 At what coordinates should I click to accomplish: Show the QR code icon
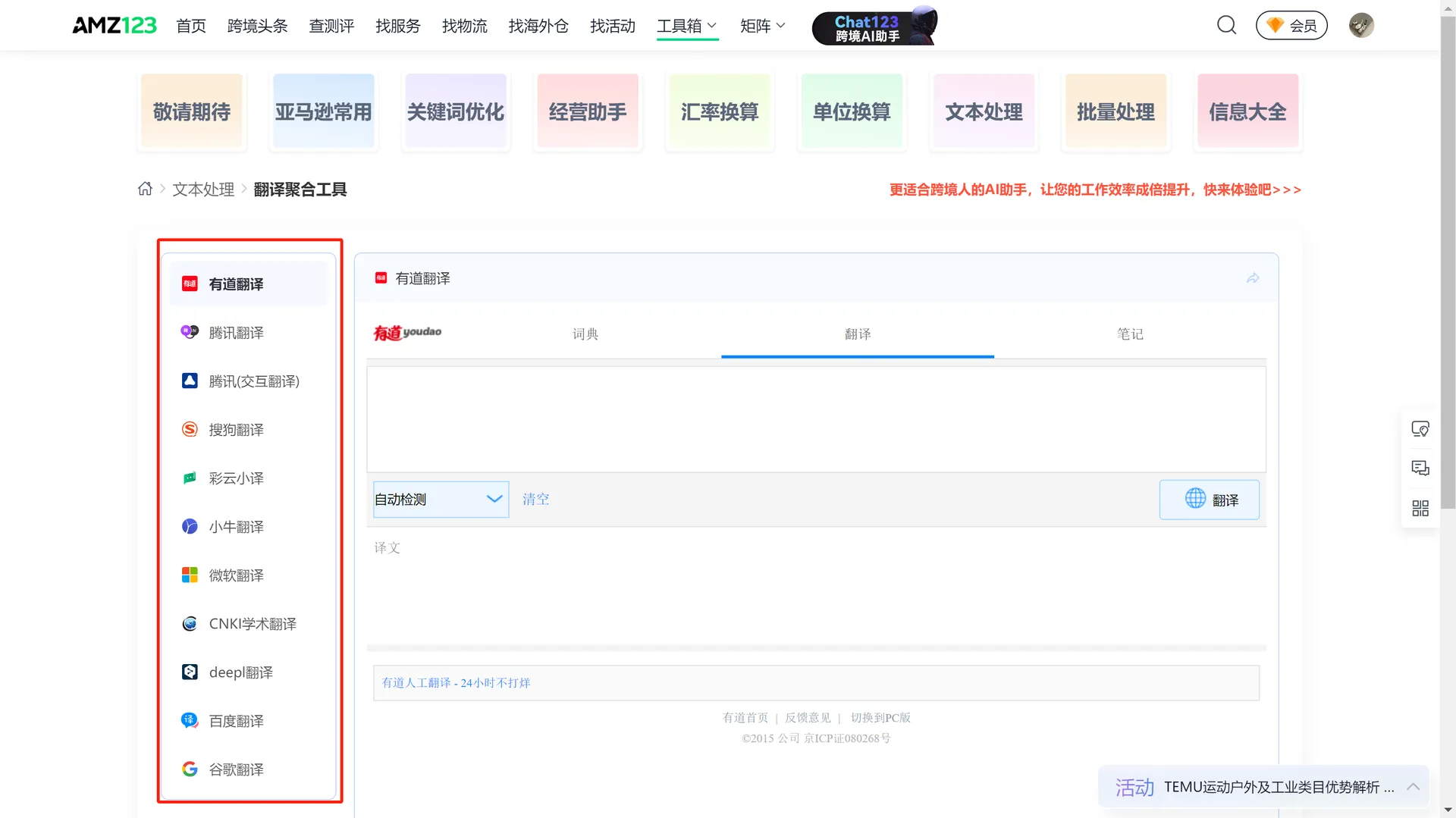pyautogui.click(x=1420, y=508)
